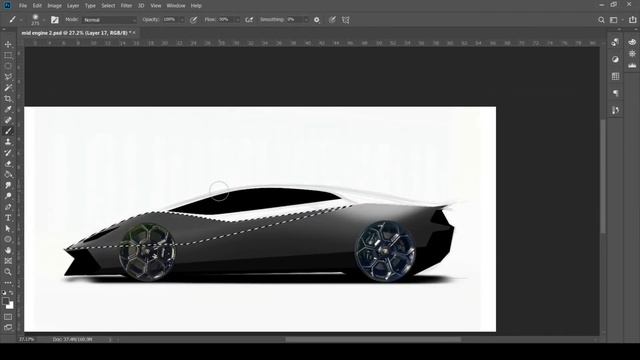Select the Brush tool in the toolbox
This screenshot has width=640, height=360.
coord(8,131)
